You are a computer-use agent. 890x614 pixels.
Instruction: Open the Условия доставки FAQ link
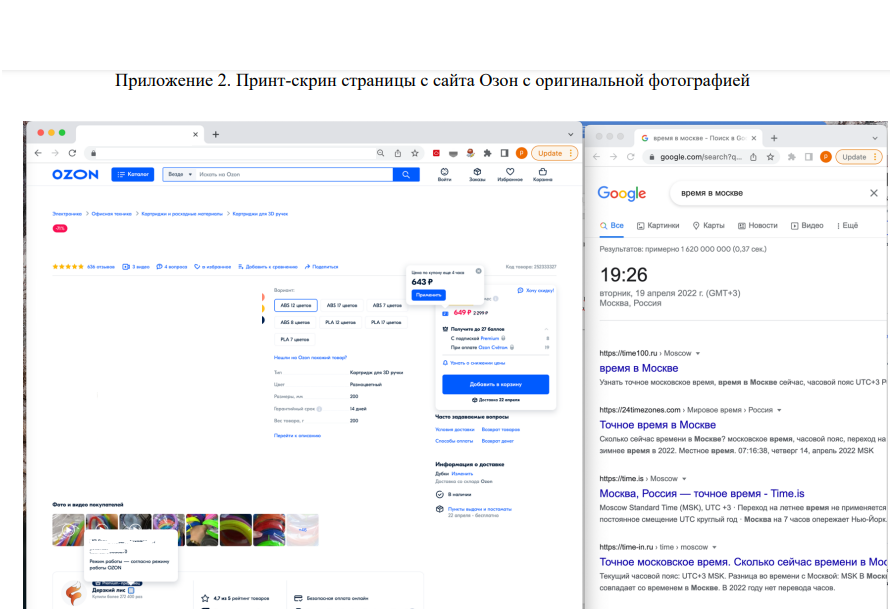coord(455,430)
